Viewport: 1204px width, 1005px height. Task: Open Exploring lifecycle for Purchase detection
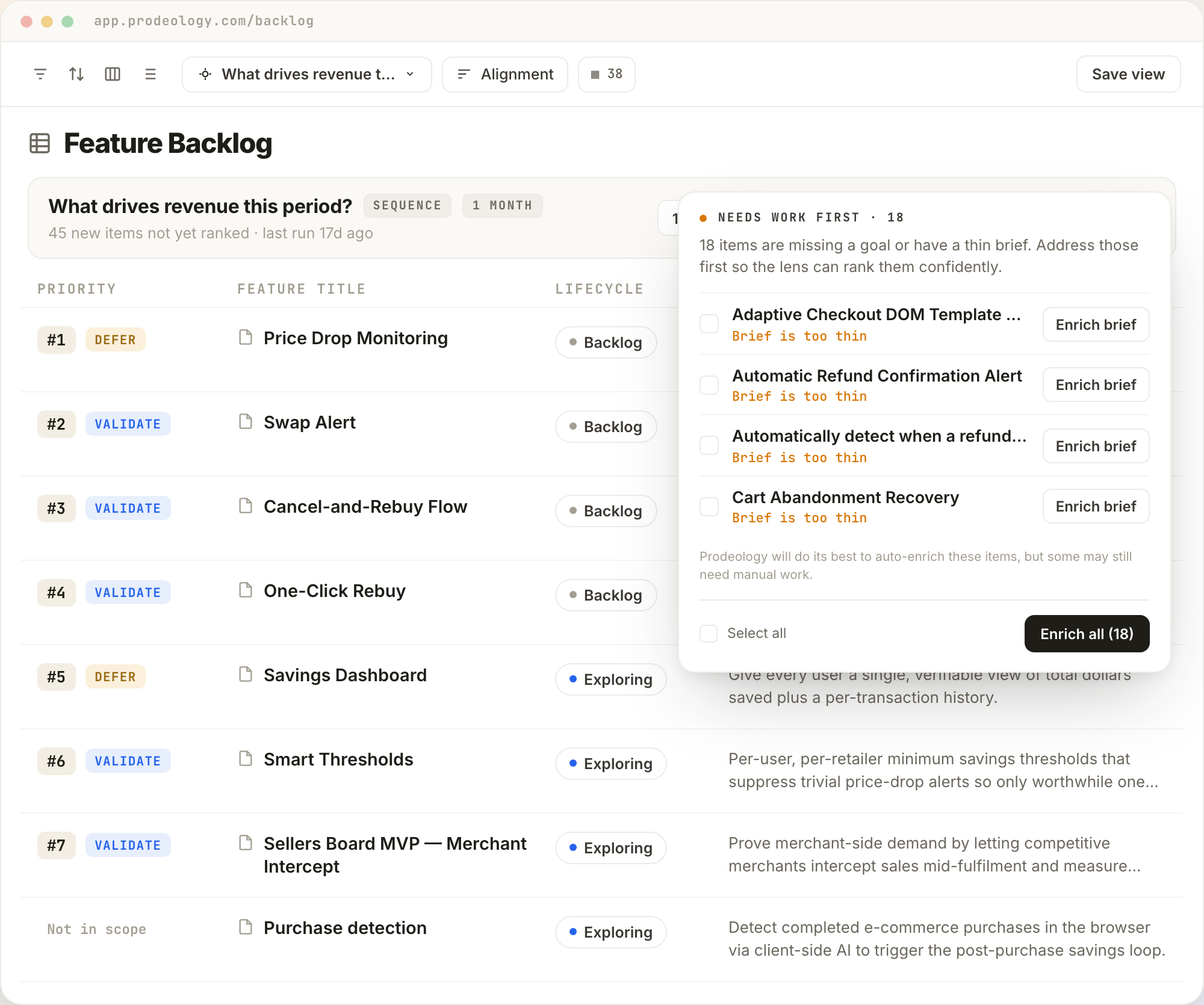click(610, 932)
